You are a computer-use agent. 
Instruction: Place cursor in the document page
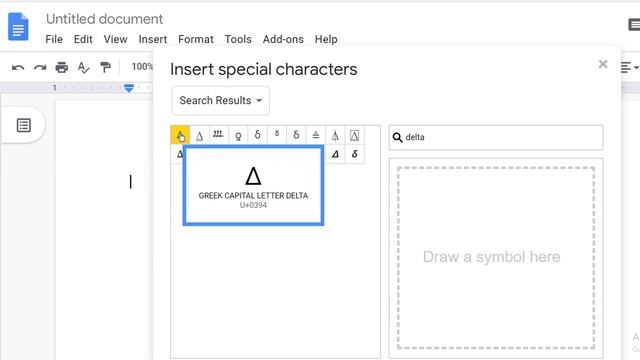tap(104, 229)
